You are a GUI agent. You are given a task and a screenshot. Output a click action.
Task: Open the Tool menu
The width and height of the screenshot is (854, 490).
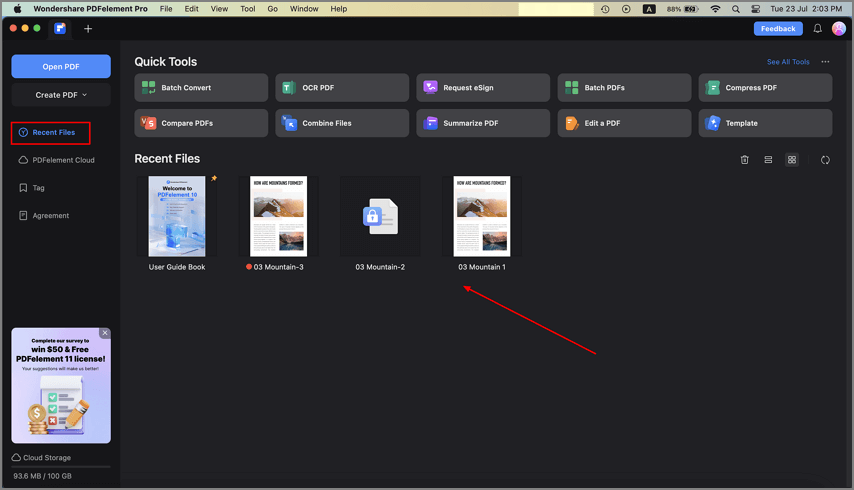click(x=248, y=9)
